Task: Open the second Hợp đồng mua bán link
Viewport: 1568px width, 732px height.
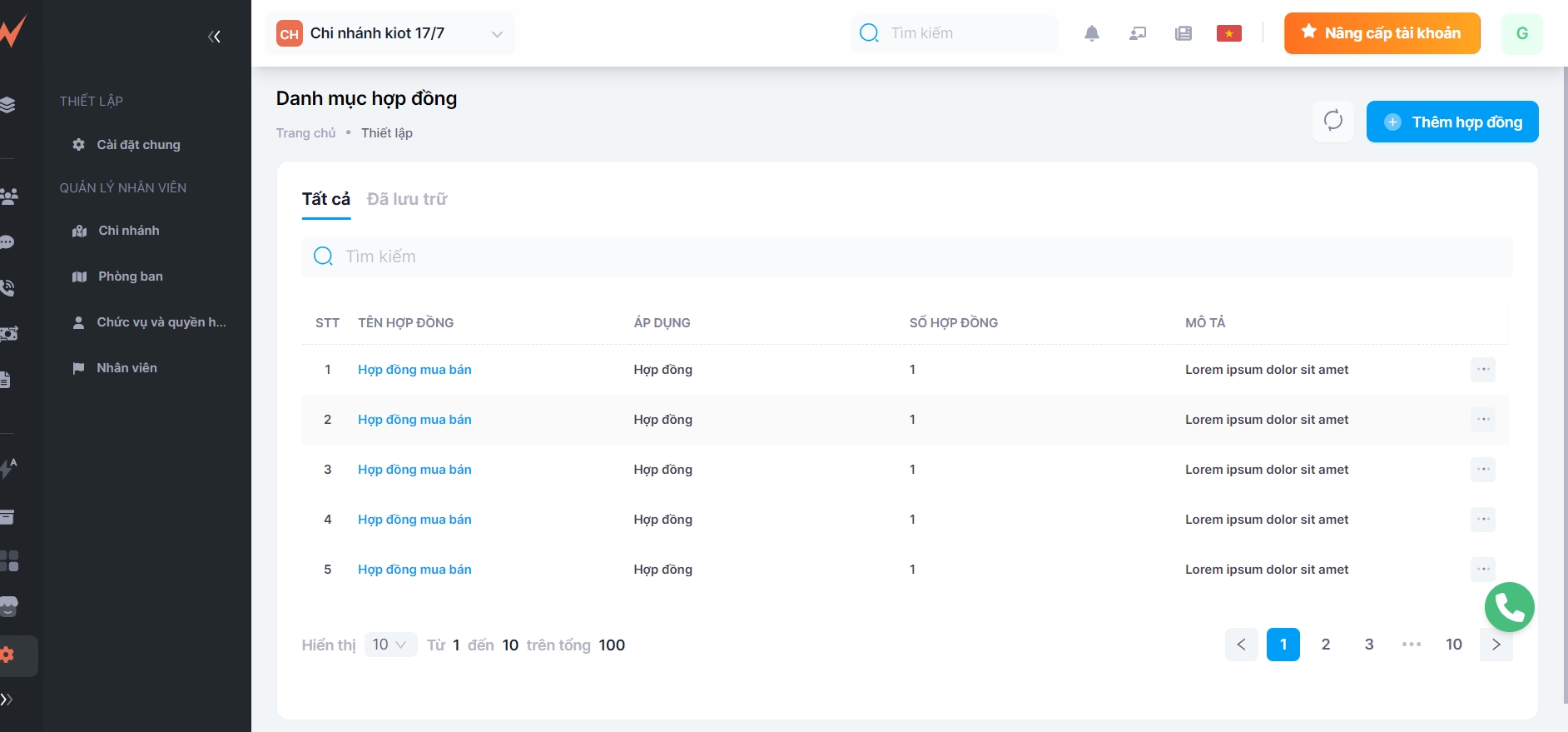Action: (x=414, y=420)
